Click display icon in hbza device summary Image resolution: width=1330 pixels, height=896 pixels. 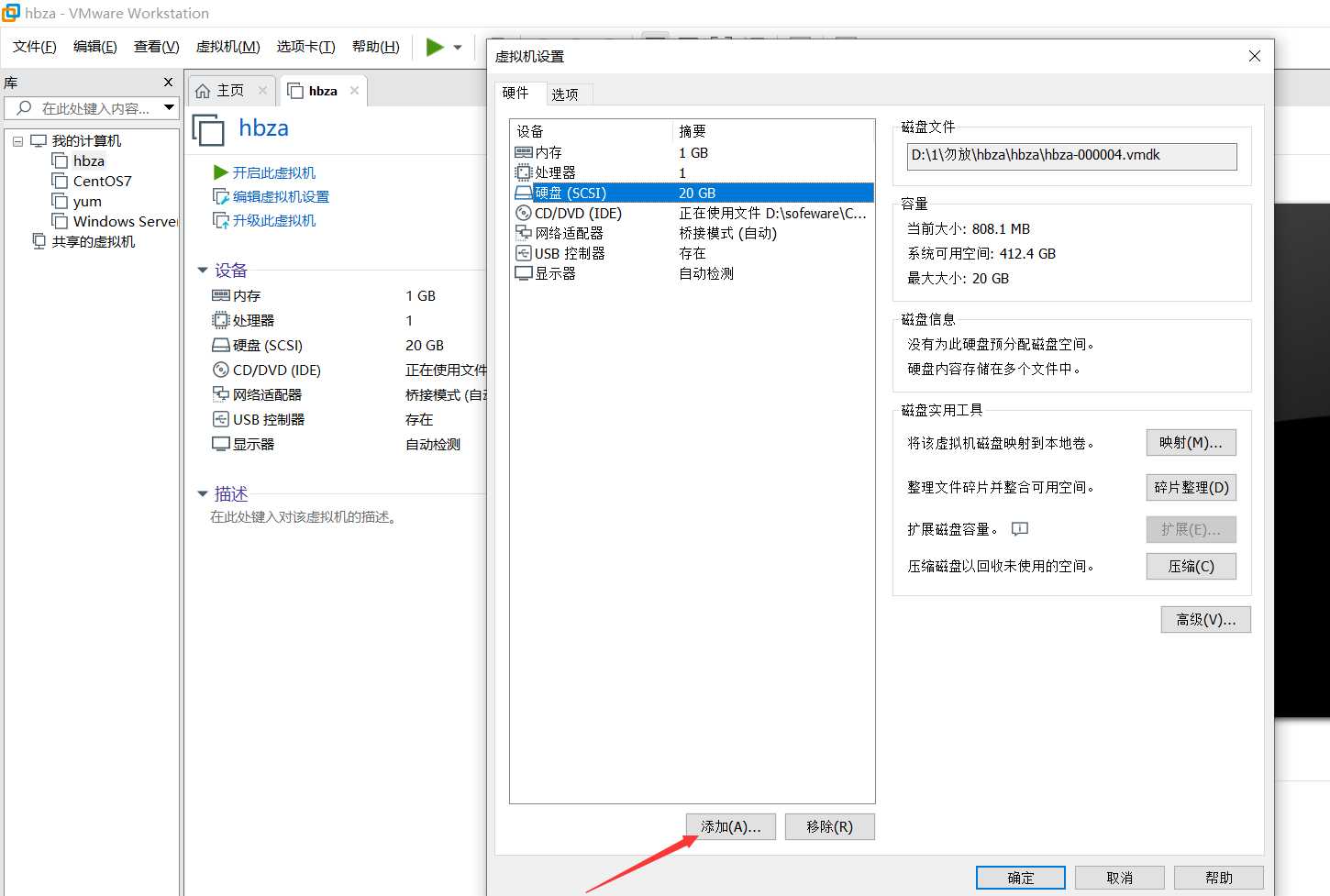[220, 444]
